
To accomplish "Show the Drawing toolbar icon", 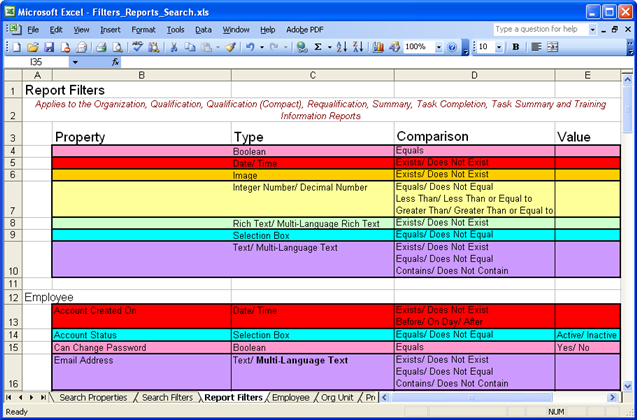I will [394, 47].
